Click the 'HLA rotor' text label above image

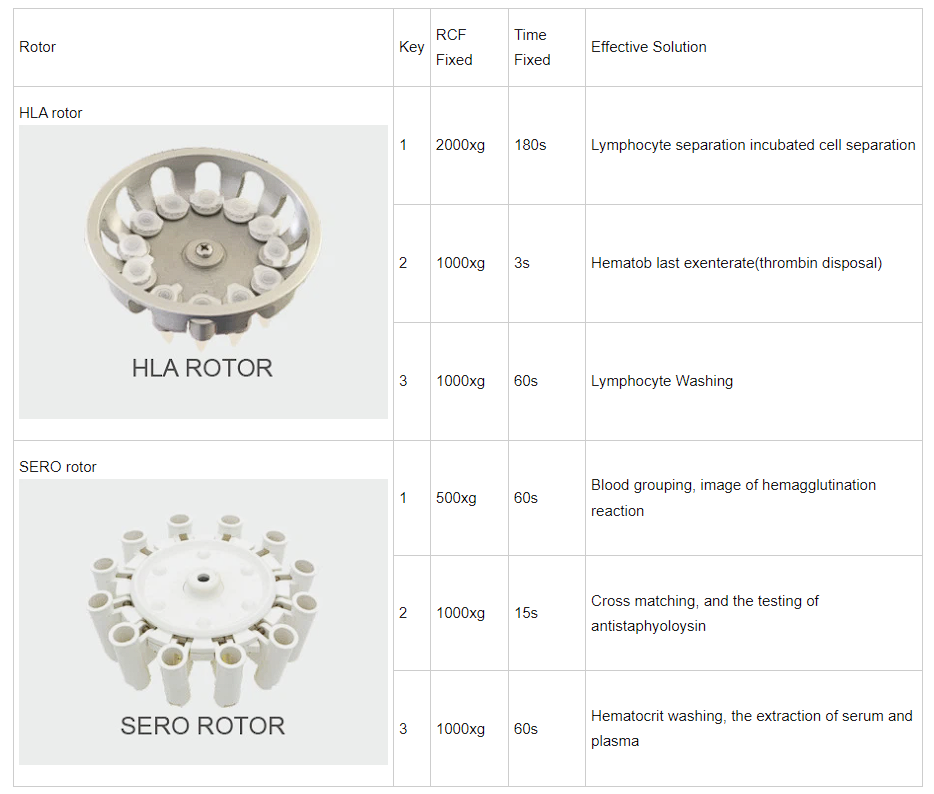[x=51, y=113]
